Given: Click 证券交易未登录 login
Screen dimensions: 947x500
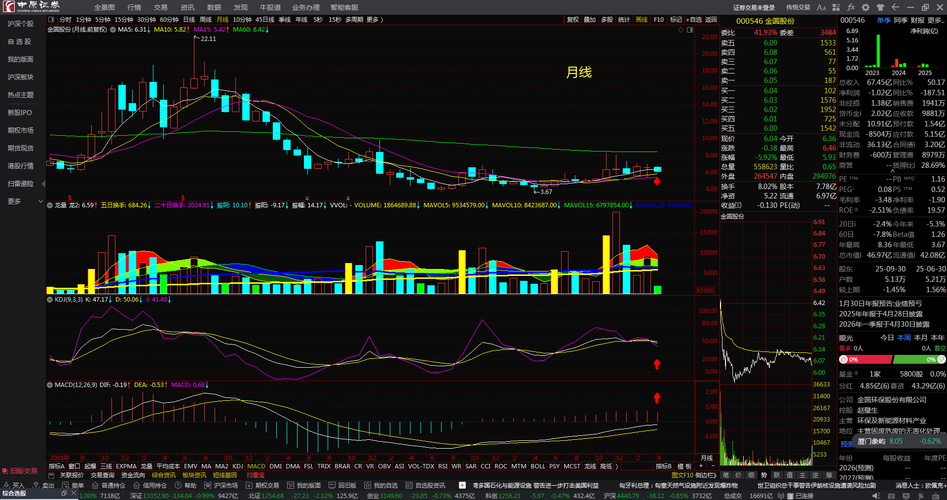Looking at the screenshot, I should pos(754,7).
